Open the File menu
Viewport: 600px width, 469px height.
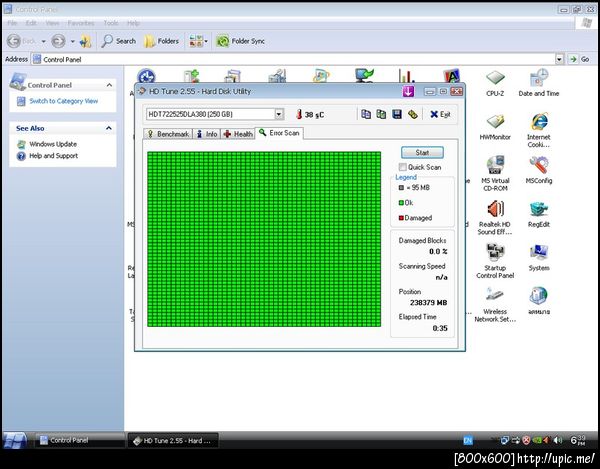[x=12, y=23]
